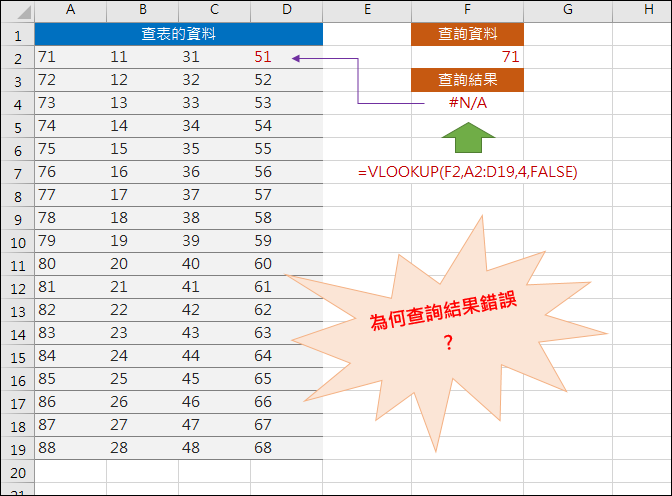Screen dimensions: 672x496
Task: Click the merged header cell 查表的資料
Action: coord(179,34)
